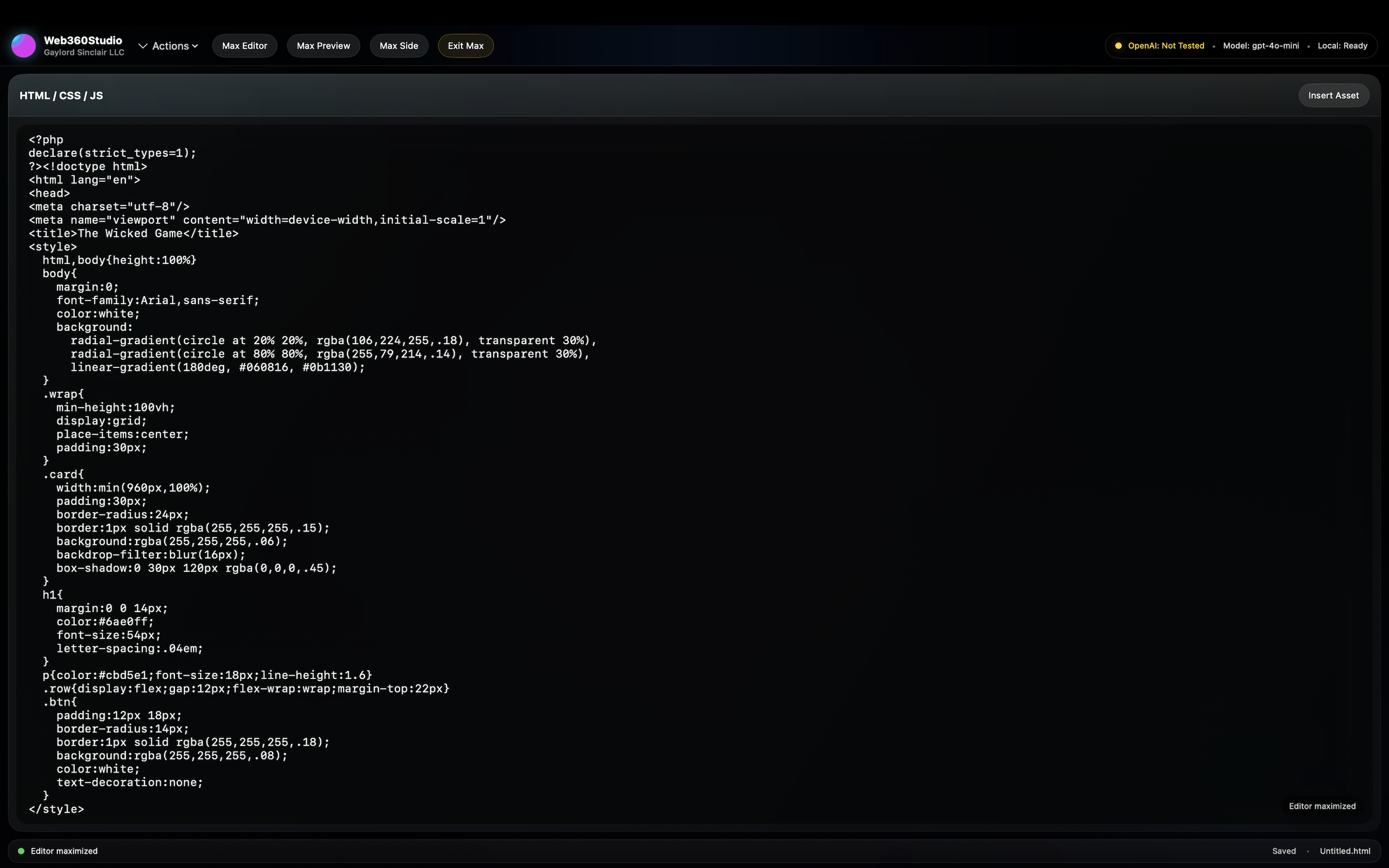Click the Local: Ready status indicator

click(x=1343, y=45)
